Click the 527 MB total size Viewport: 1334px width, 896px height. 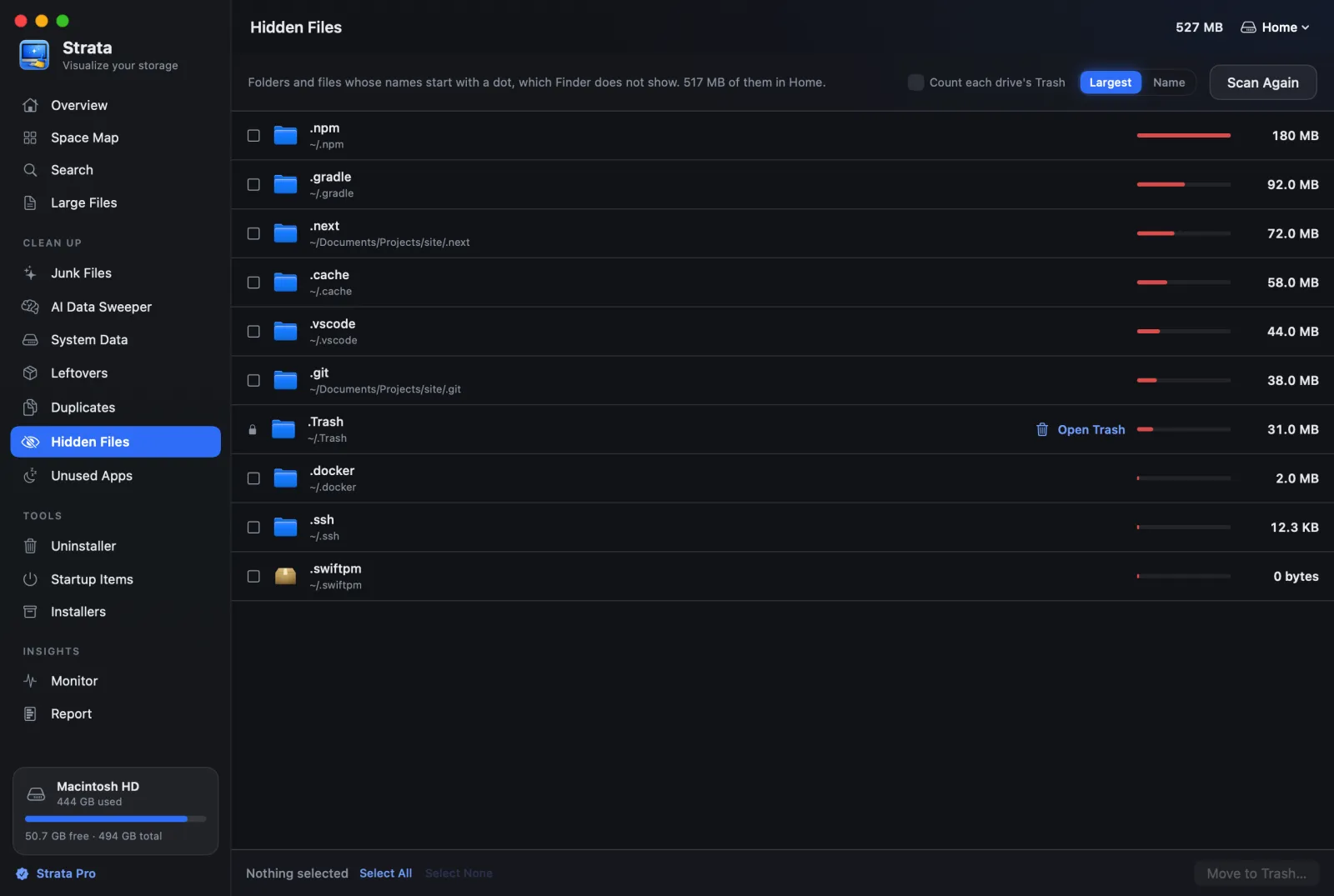point(1199,28)
